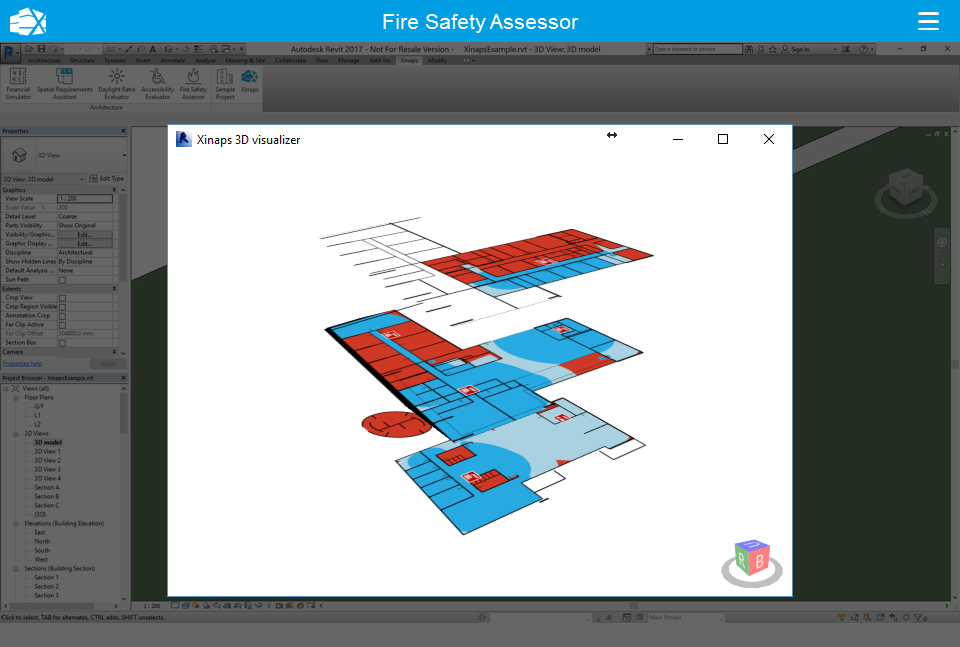Close the Project Browser panel
960x647 pixels.
point(123,378)
